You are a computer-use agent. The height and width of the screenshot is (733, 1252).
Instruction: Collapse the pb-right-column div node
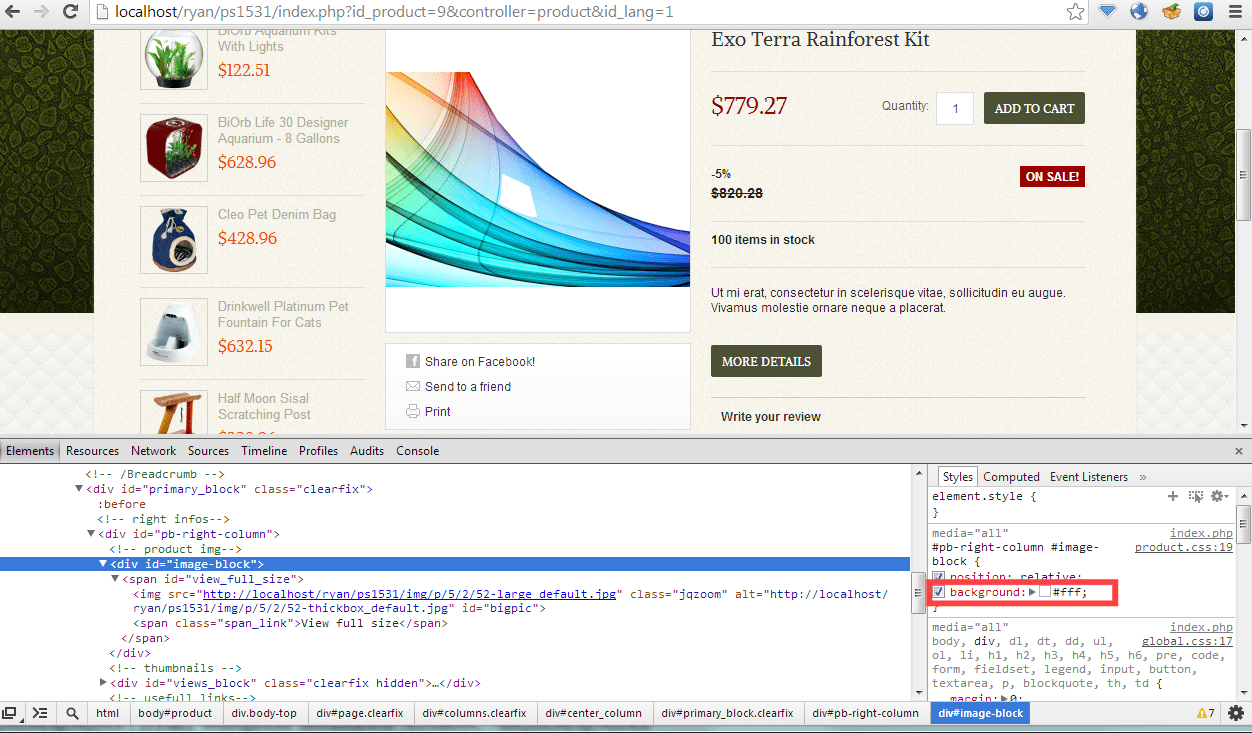91,534
